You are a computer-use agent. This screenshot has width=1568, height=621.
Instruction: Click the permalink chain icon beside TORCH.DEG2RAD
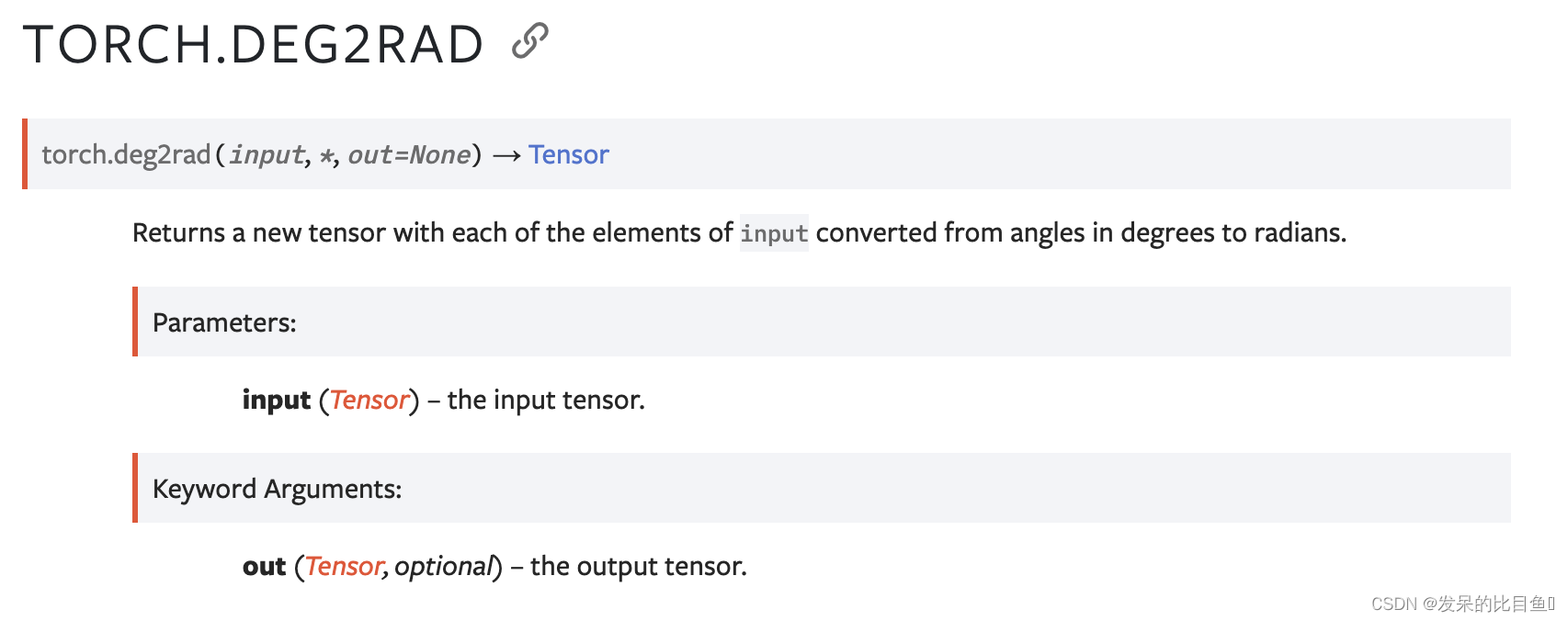529,41
